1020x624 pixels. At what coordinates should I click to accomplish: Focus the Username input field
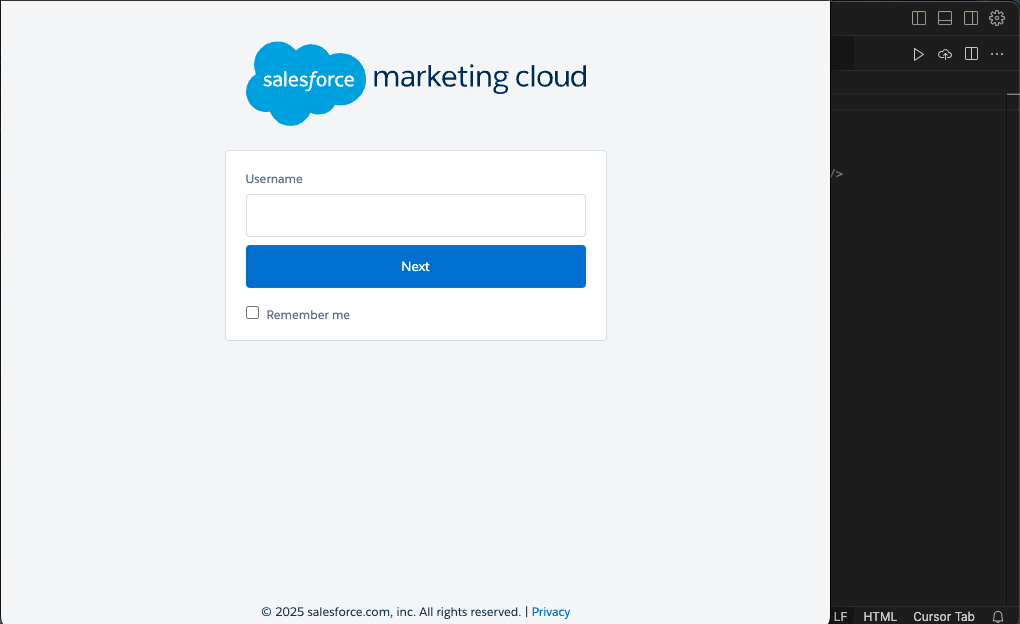pyautogui.click(x=416, y=215)
